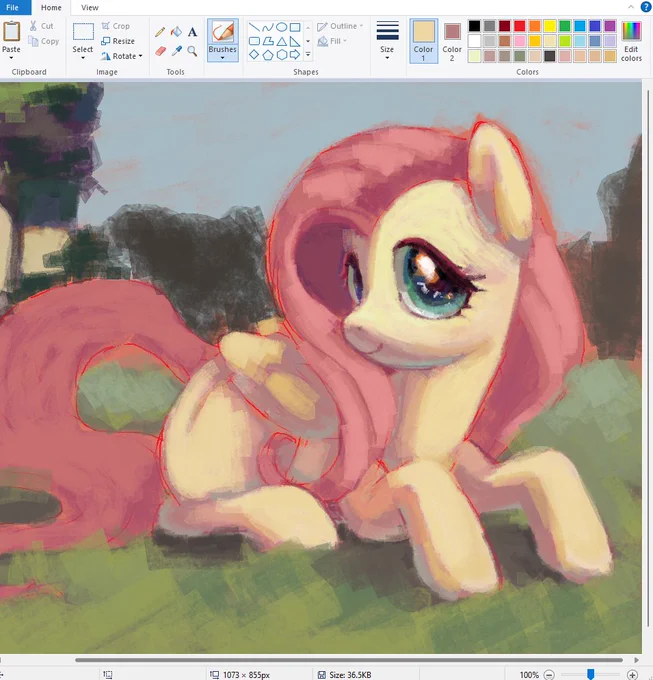Pick the red color swatch

[x=519, y=26]
